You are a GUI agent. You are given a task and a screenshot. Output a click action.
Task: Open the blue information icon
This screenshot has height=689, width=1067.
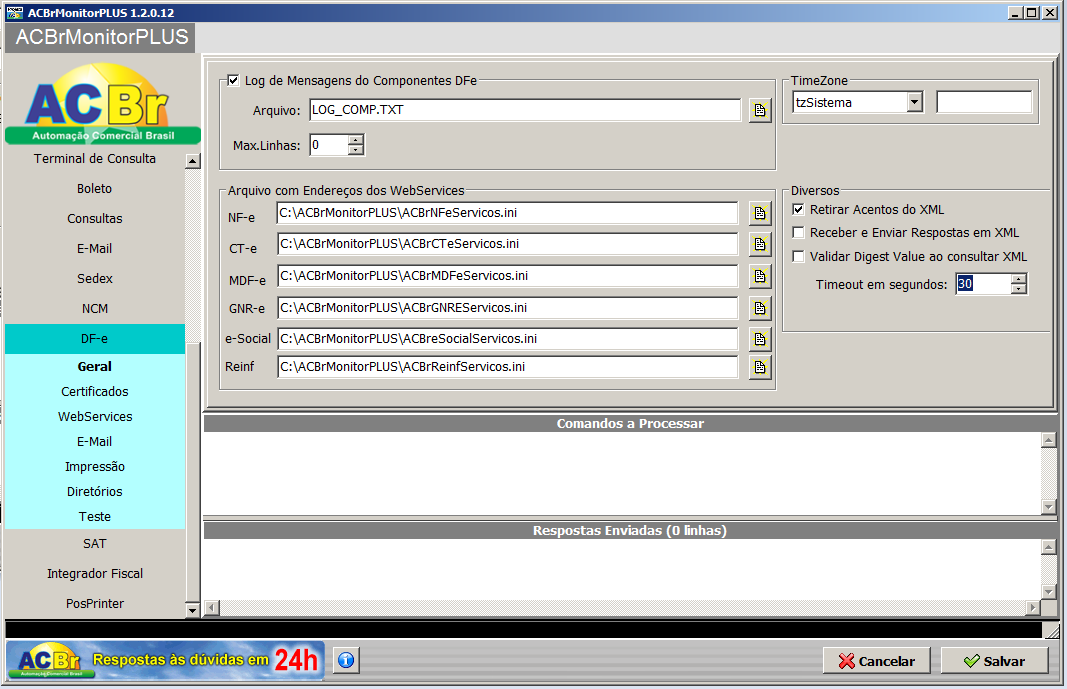[x=346, y=660]
